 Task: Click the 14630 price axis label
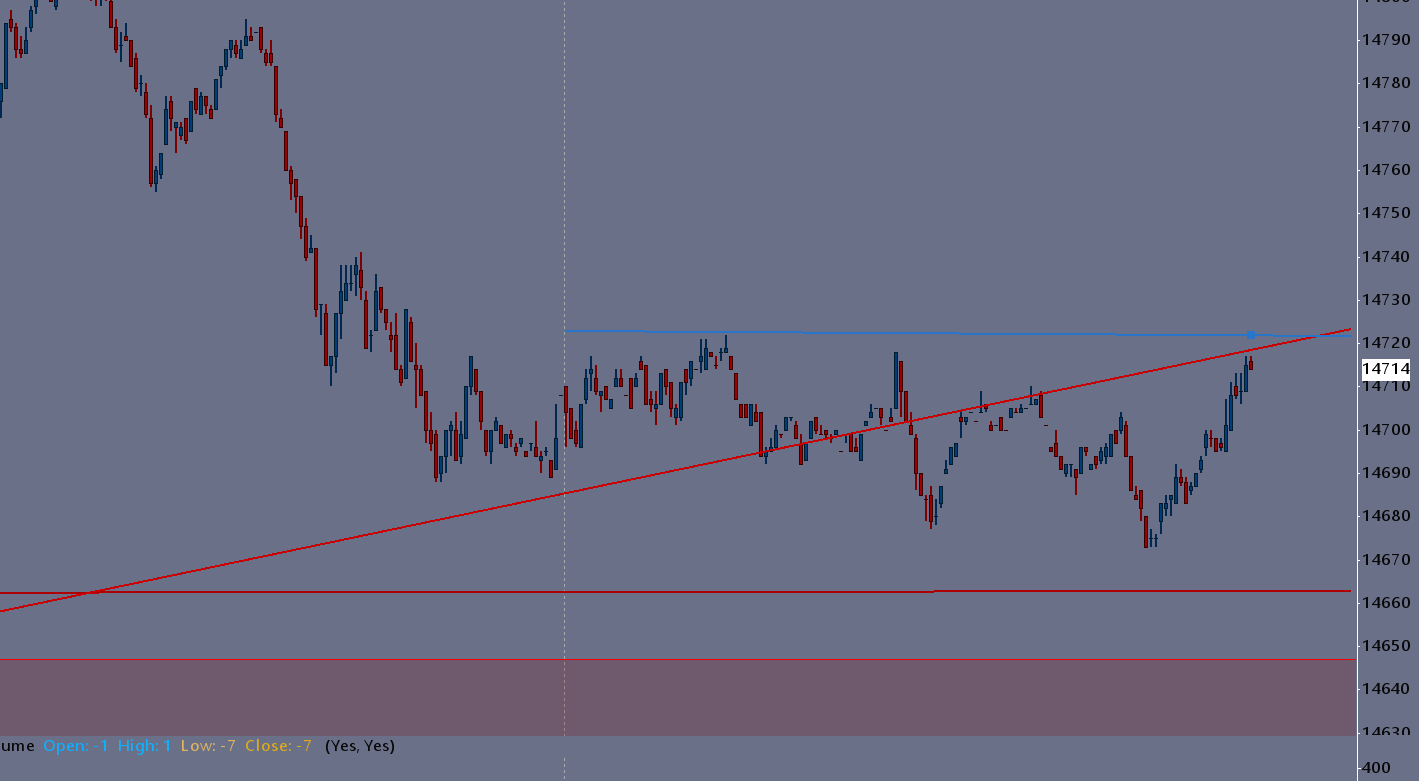point(1386,733)
